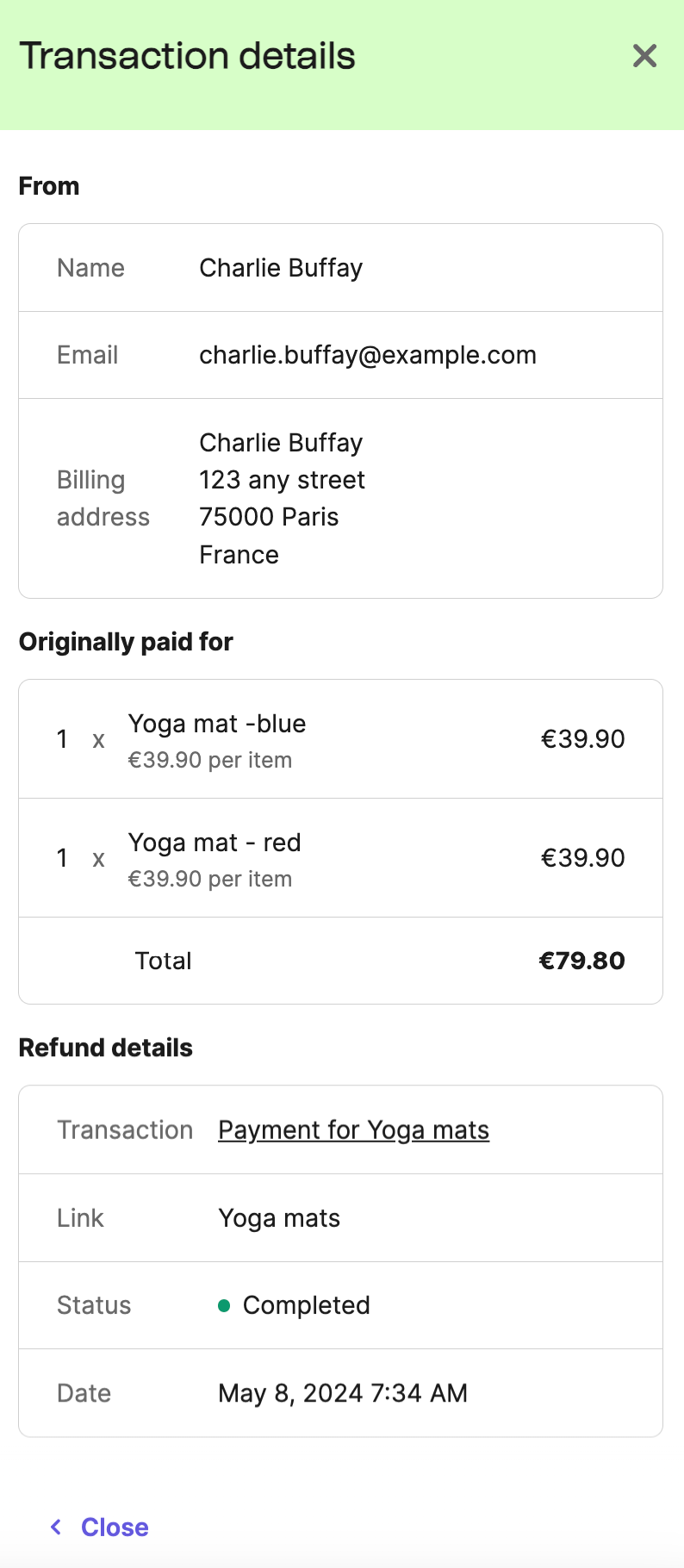Open the Payment for Yoga mats transaction
The width and height of the screenshot is (684, 1568).
[353, 1129]
